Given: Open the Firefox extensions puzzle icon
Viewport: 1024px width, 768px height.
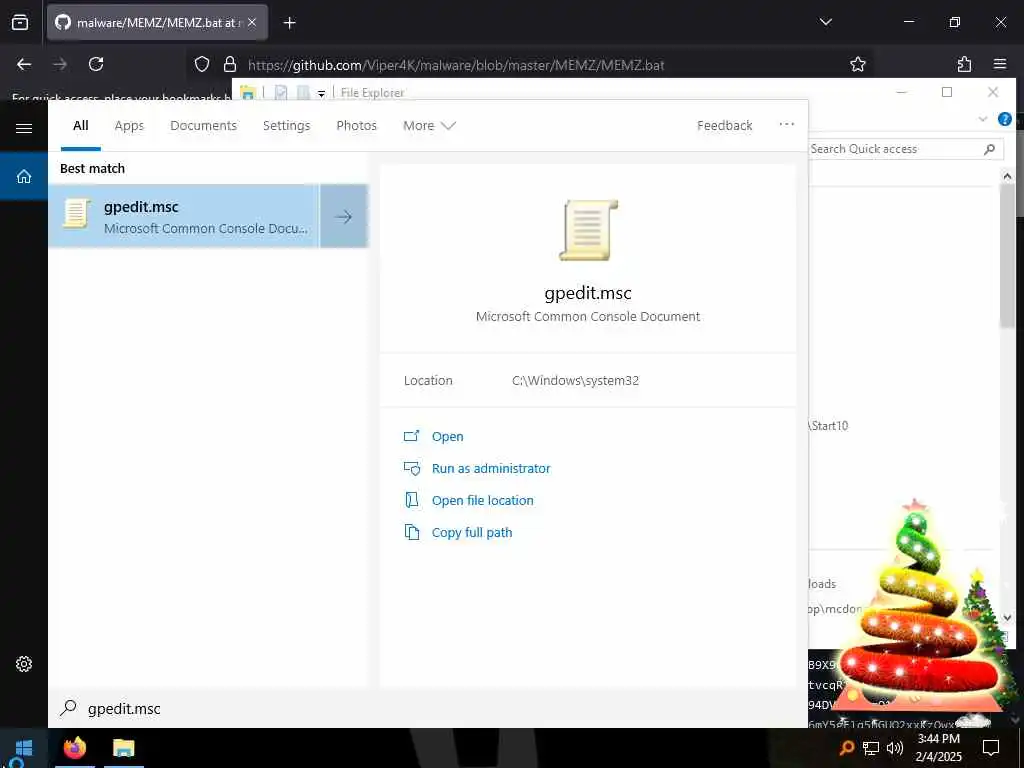Looking at the screenshot, I should pyautogui.click(x=964, y=64).
